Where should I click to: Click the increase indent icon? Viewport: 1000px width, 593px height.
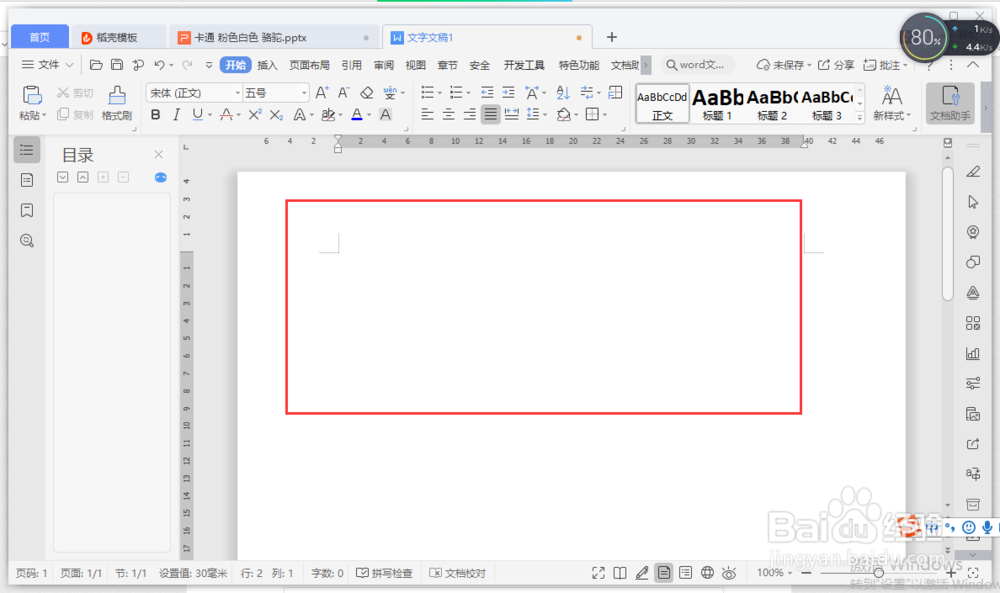click(x=508, y=93)
